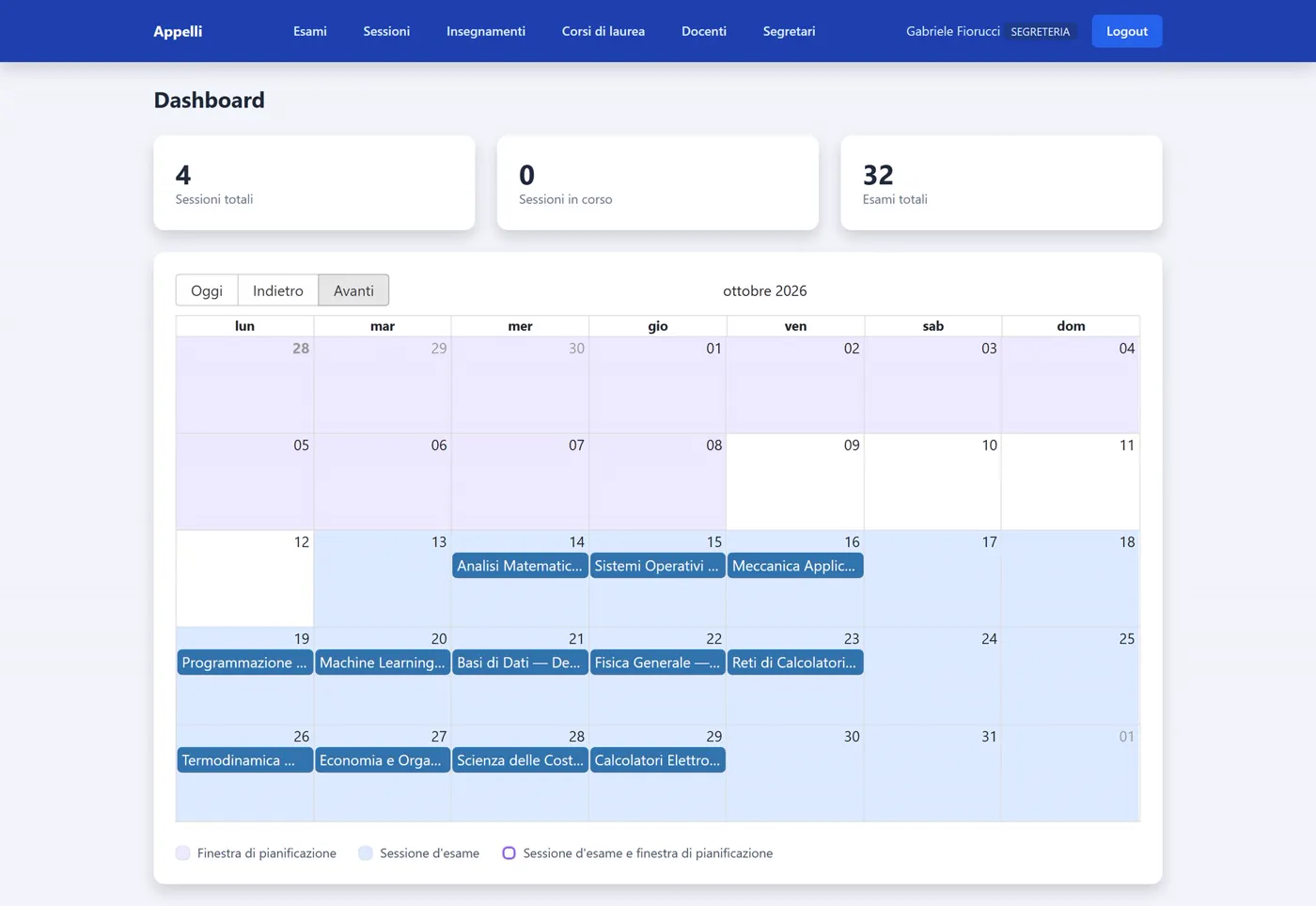Open the Calcolatori Elettronici exam event

[657, 760]
